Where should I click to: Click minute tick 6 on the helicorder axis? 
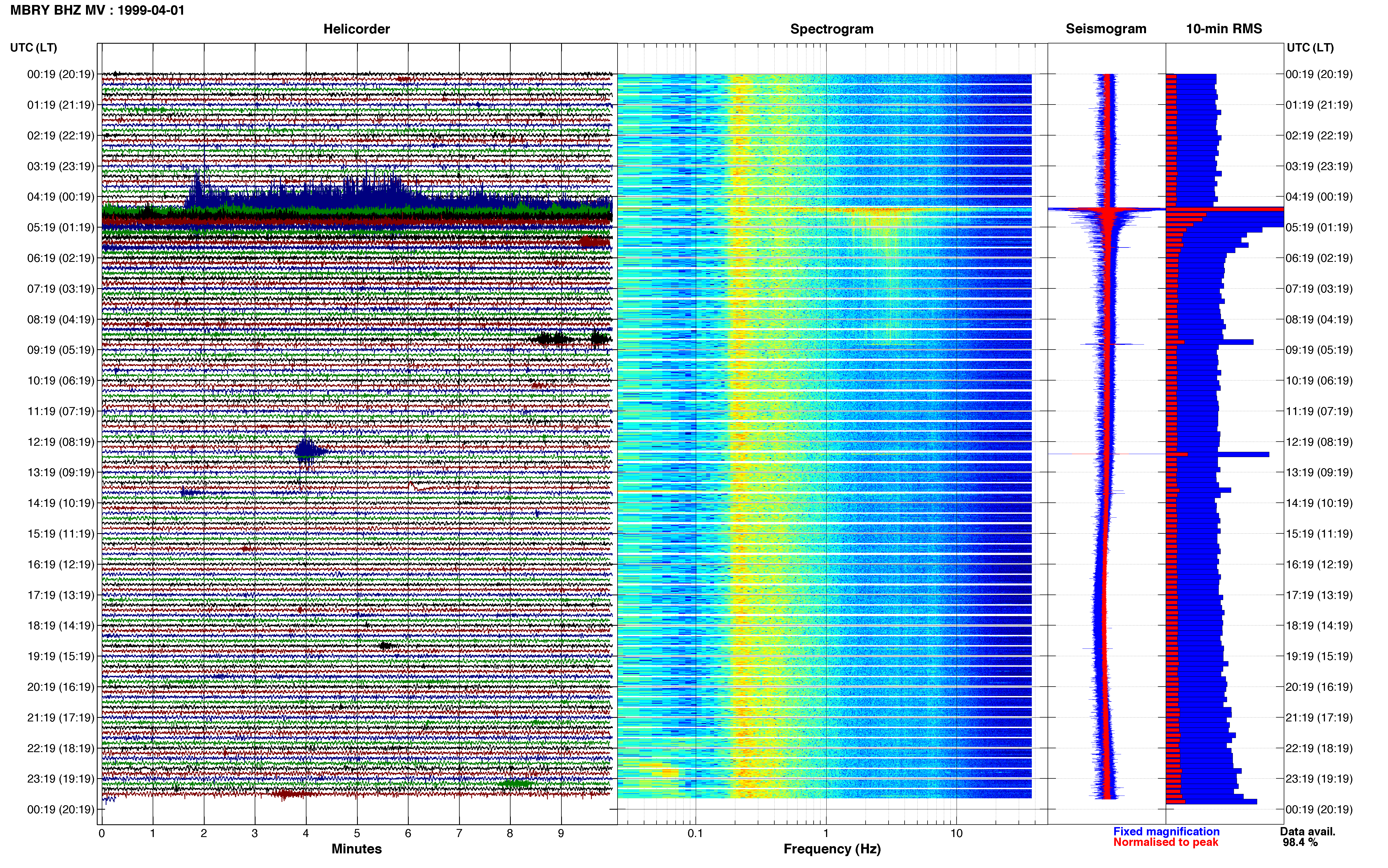[408, 833]
